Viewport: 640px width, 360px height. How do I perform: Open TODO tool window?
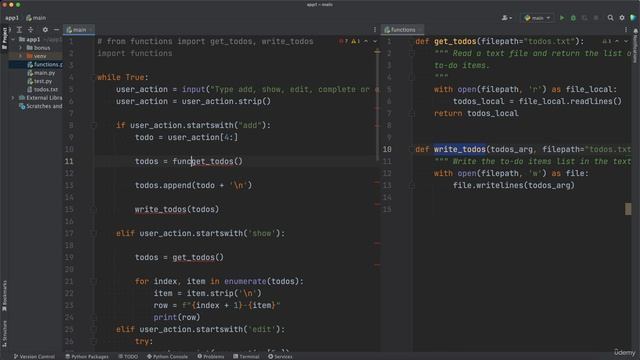(128, 357)
